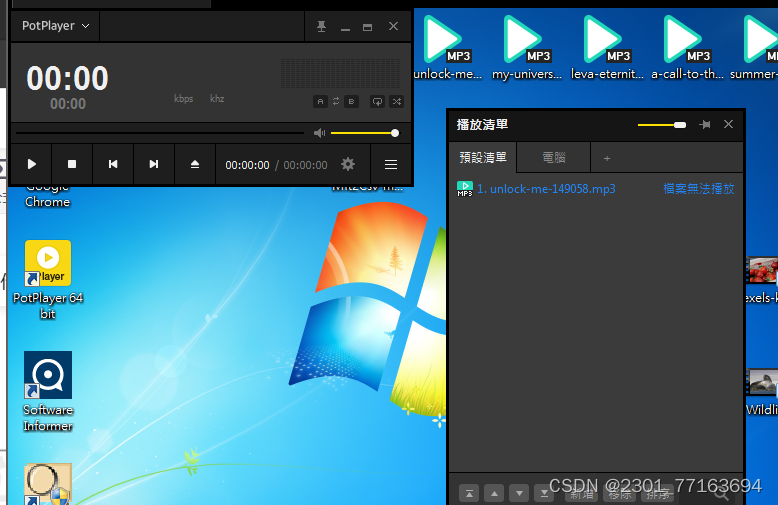Click the playback seek bar in PotPlayer
This screenshot has width=778, height=505.
160,133
